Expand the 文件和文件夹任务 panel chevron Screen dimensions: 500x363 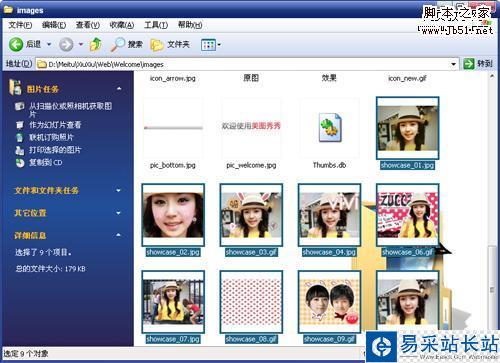[x=118, y=190]
